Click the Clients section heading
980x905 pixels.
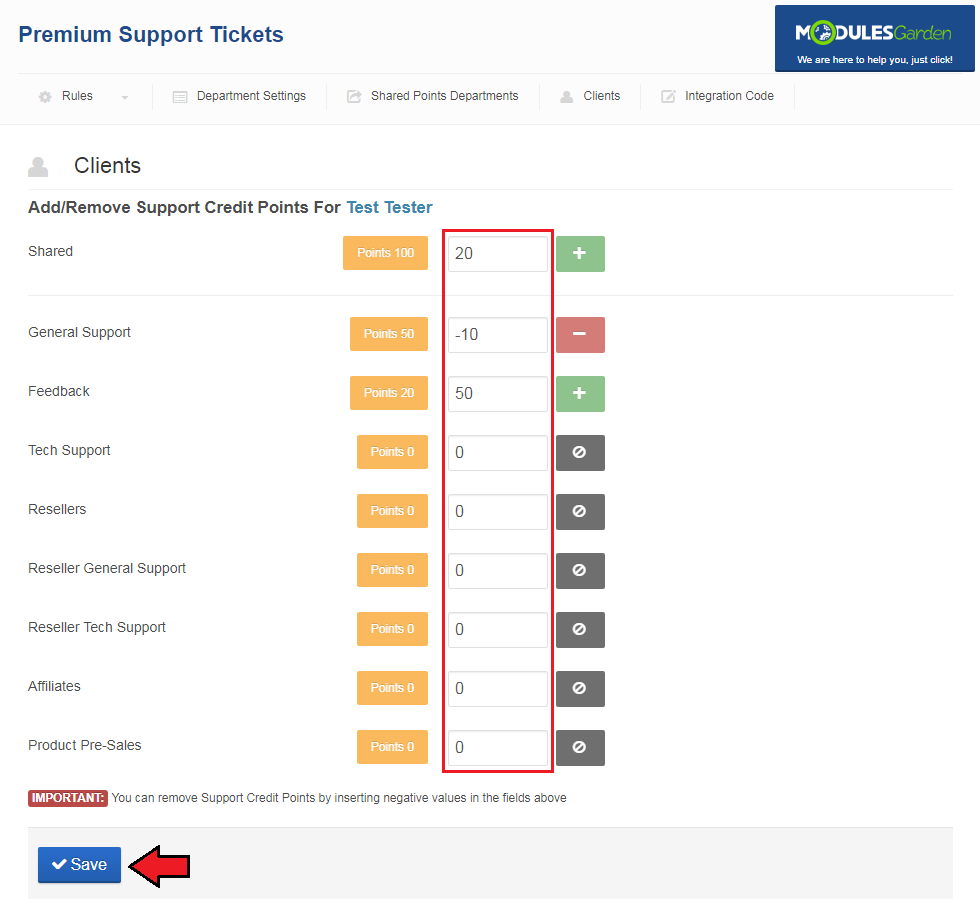pos(107,166)
